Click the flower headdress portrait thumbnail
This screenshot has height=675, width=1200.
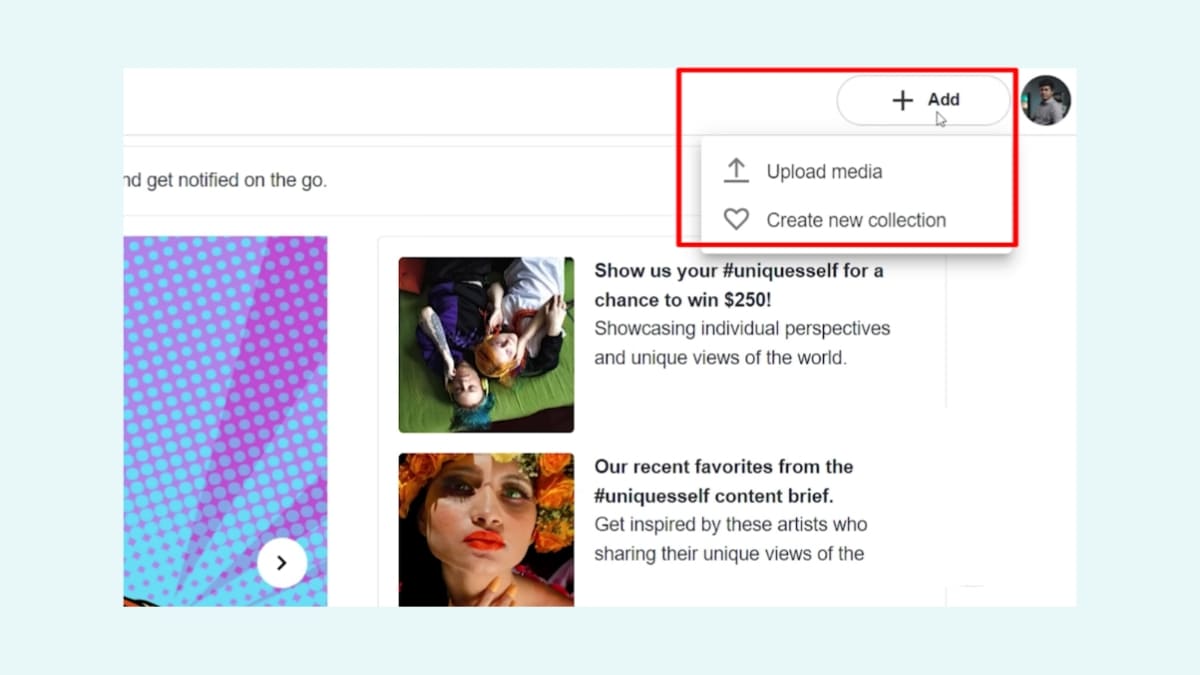(x=486, y=530)
